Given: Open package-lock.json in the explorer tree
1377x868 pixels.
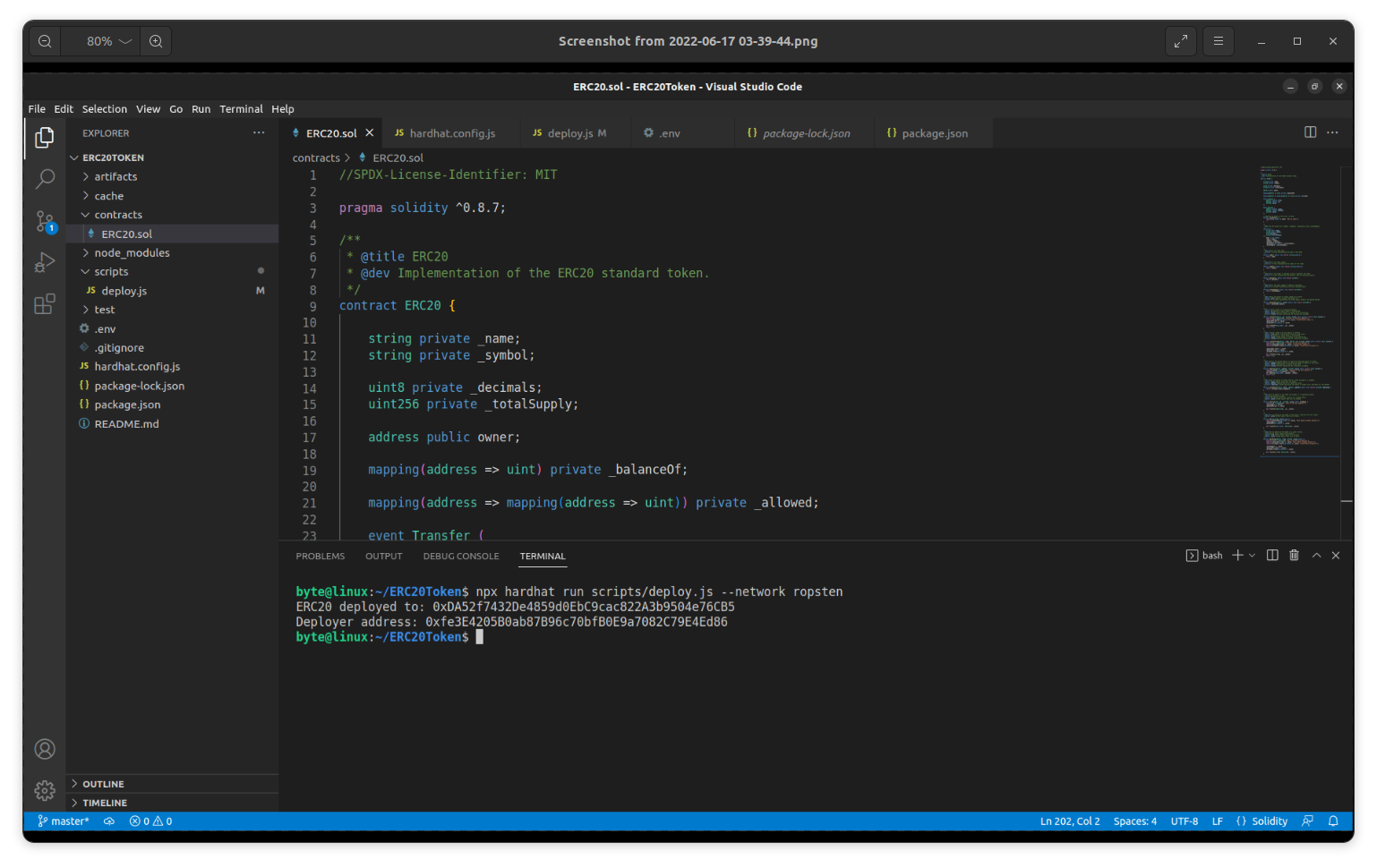Looking at the screenshot, I should pos(172,386).
